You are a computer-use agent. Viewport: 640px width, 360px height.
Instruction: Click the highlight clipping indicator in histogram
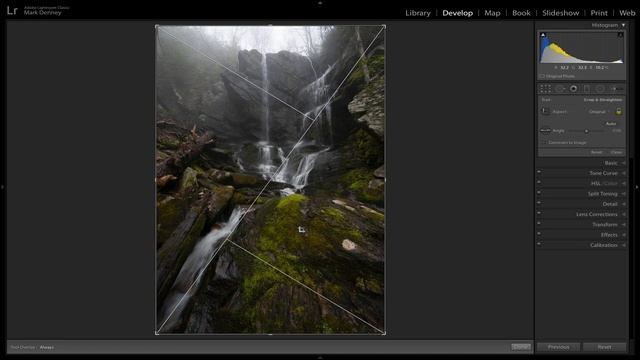pos(620,35)
